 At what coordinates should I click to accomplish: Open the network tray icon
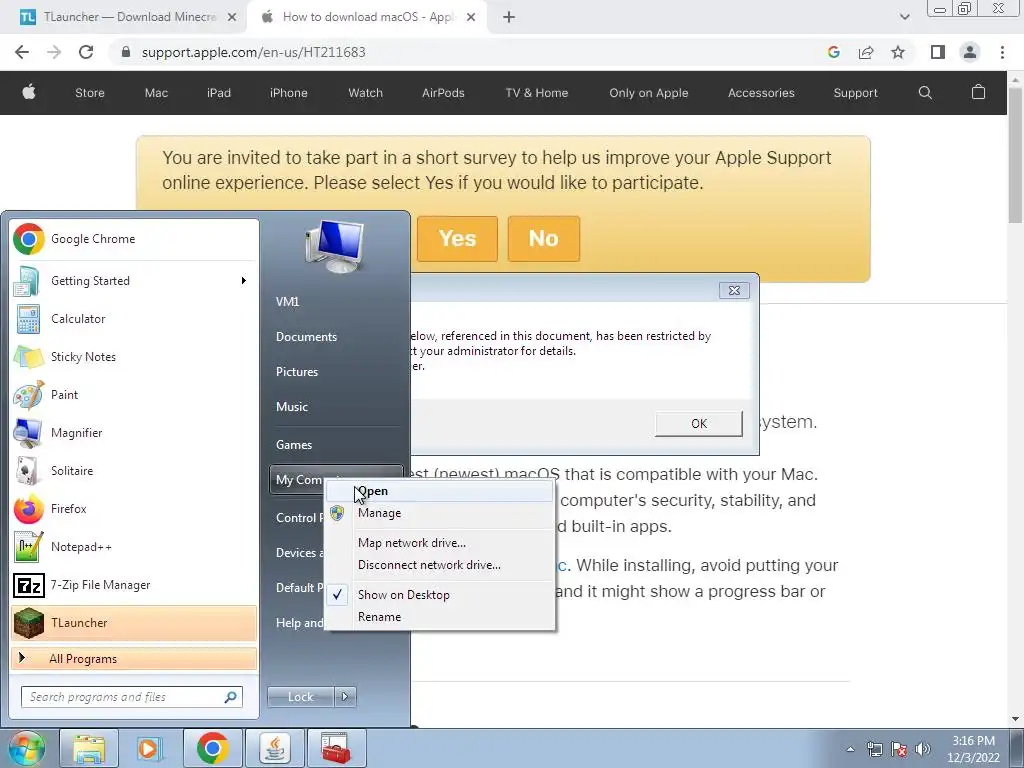(x=874, y=749)
